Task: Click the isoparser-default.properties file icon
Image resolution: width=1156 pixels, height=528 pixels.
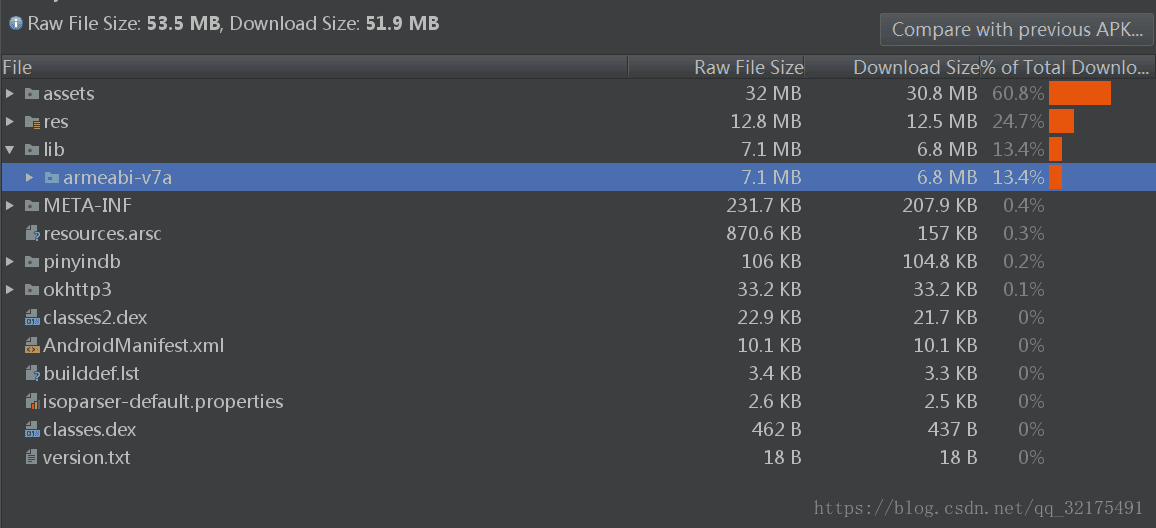Action: pyautogui.click(x=32, y=402)
